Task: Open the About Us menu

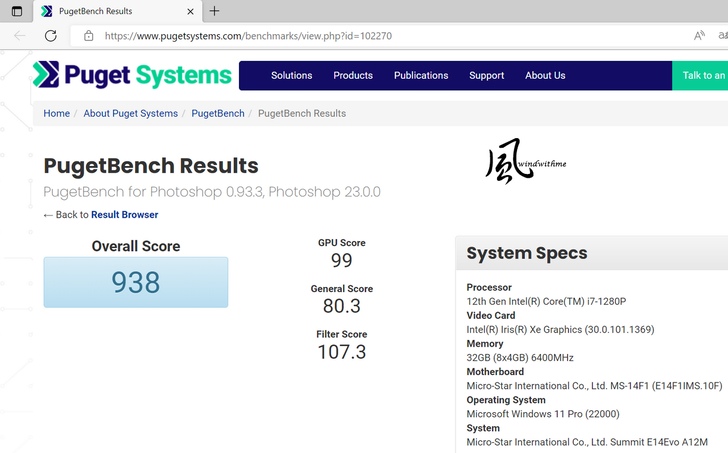Action: pyautogui.click(x=545, y=75)
